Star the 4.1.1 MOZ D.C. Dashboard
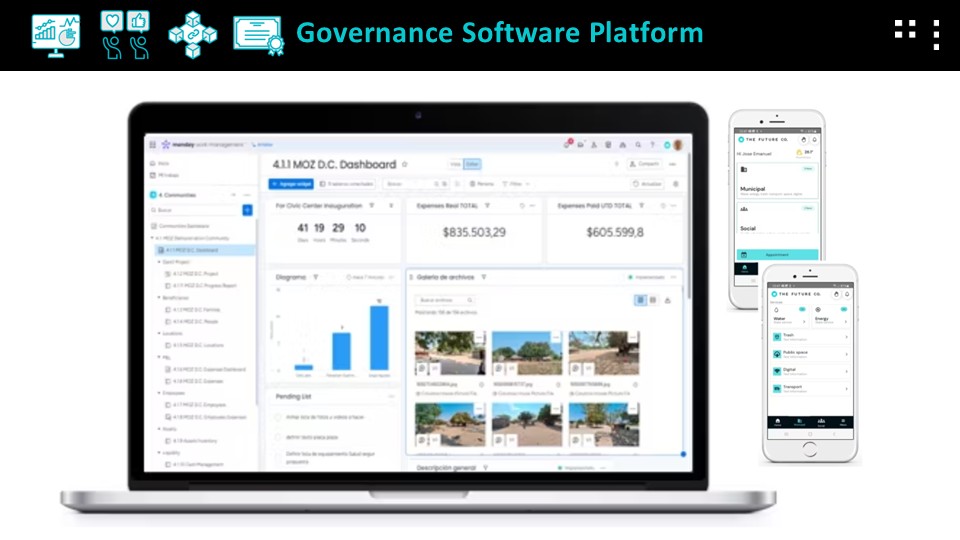The height and width of the screenshot is (540, 960). click(405, 164)
